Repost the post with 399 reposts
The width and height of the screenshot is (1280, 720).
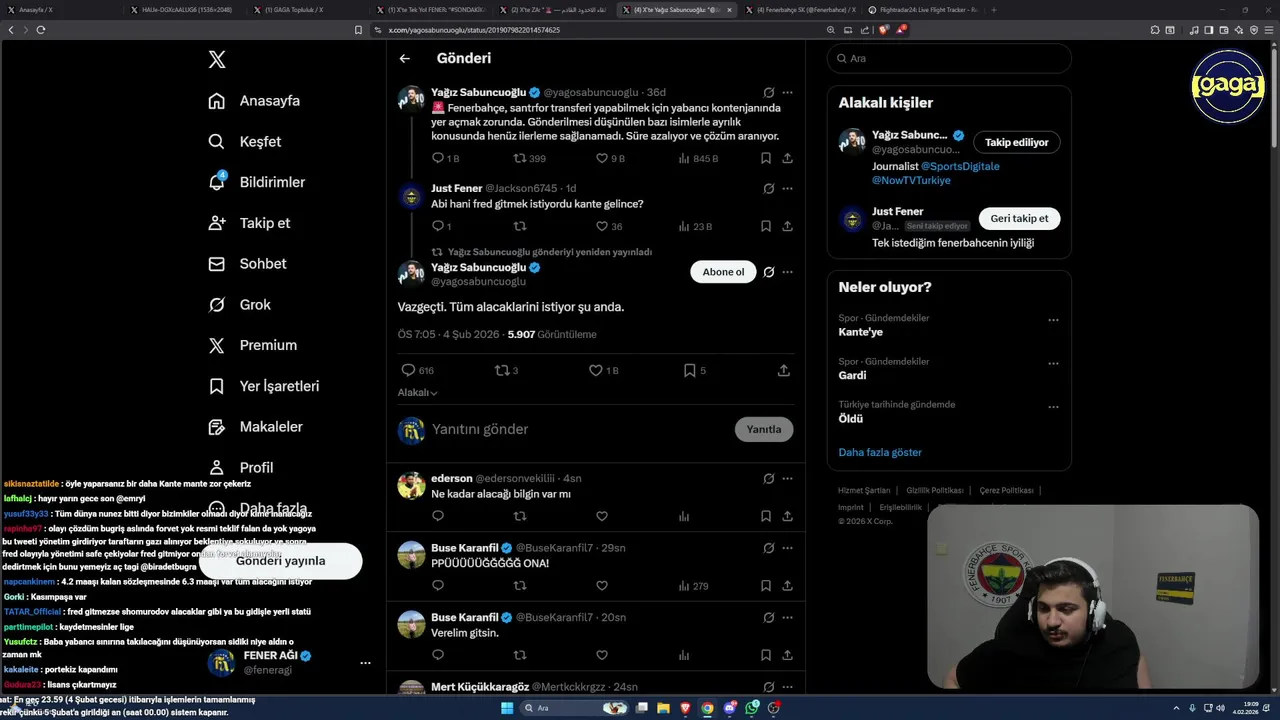(529, 158)
